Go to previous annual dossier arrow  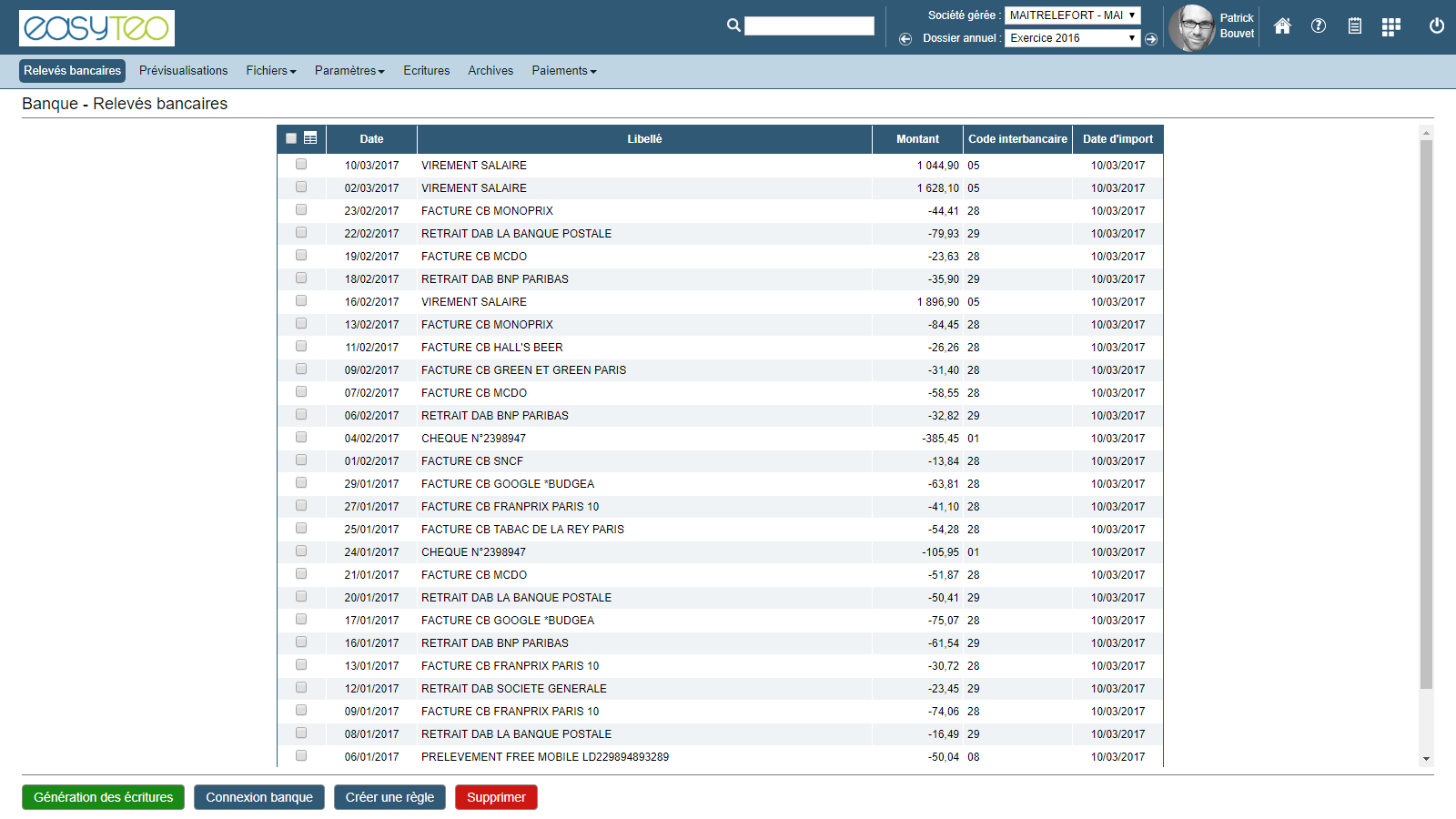[x=905, y=39]
